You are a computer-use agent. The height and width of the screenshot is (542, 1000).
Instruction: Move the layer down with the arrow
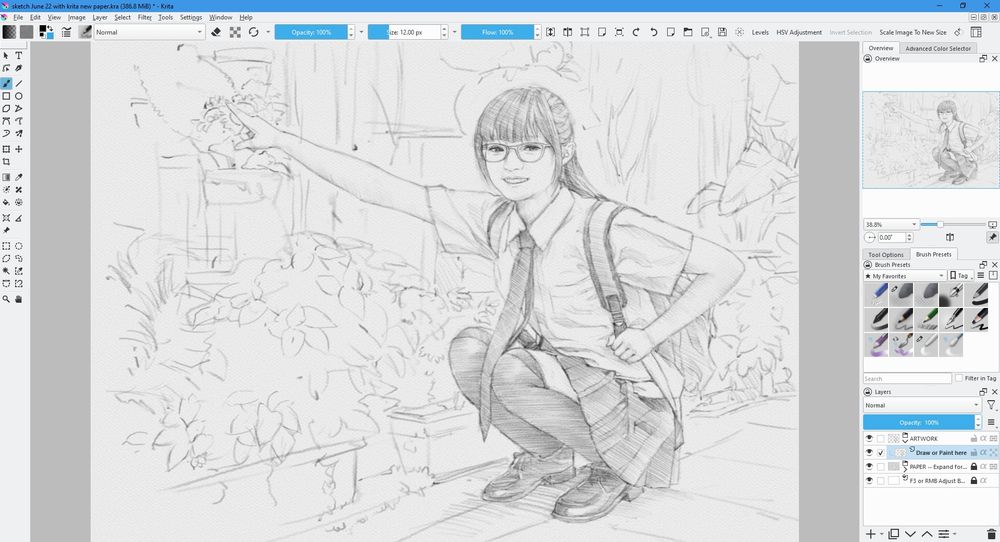click(x=910, y=534)
